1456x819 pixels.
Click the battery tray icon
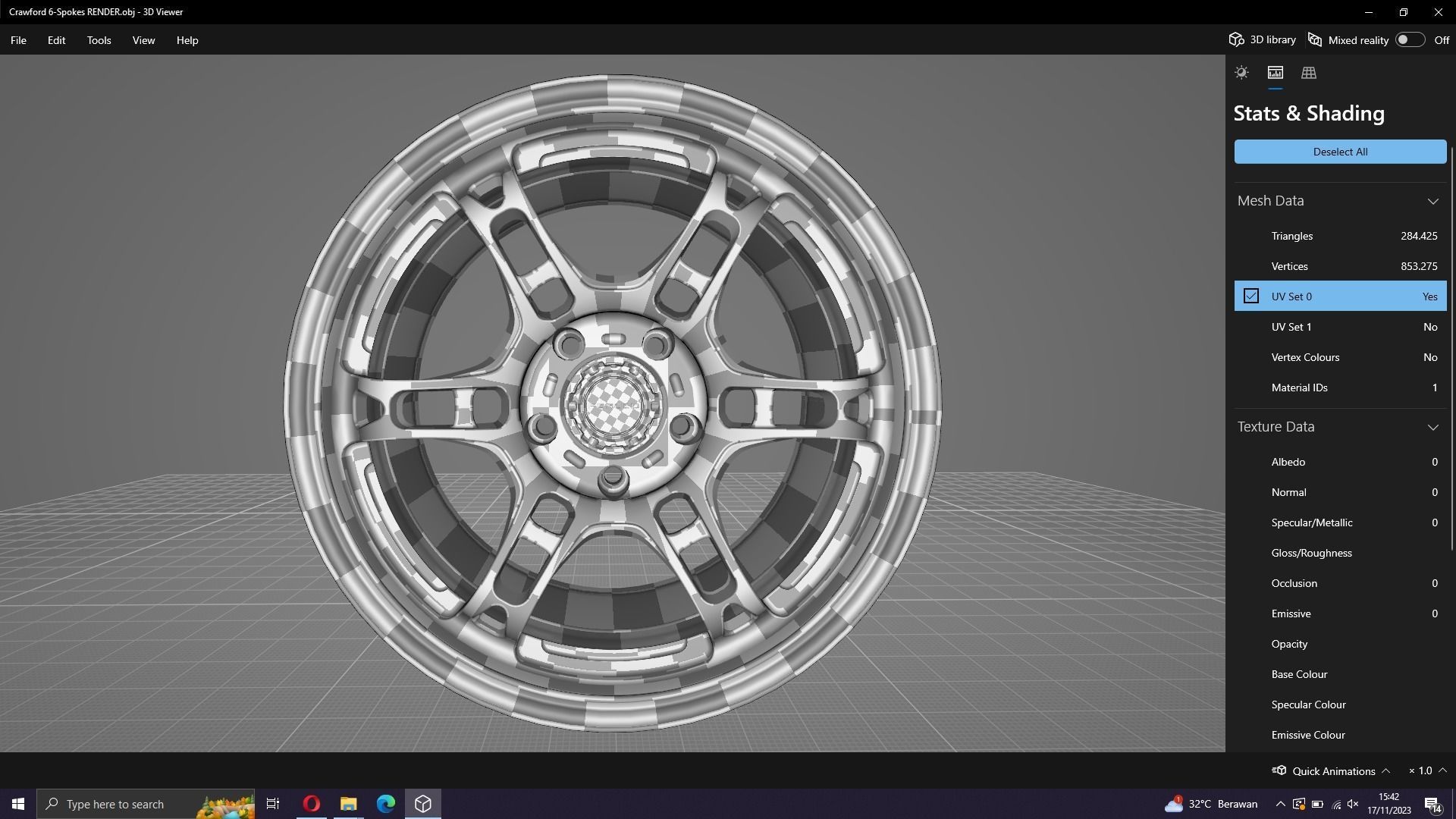tap(1317, 804)
